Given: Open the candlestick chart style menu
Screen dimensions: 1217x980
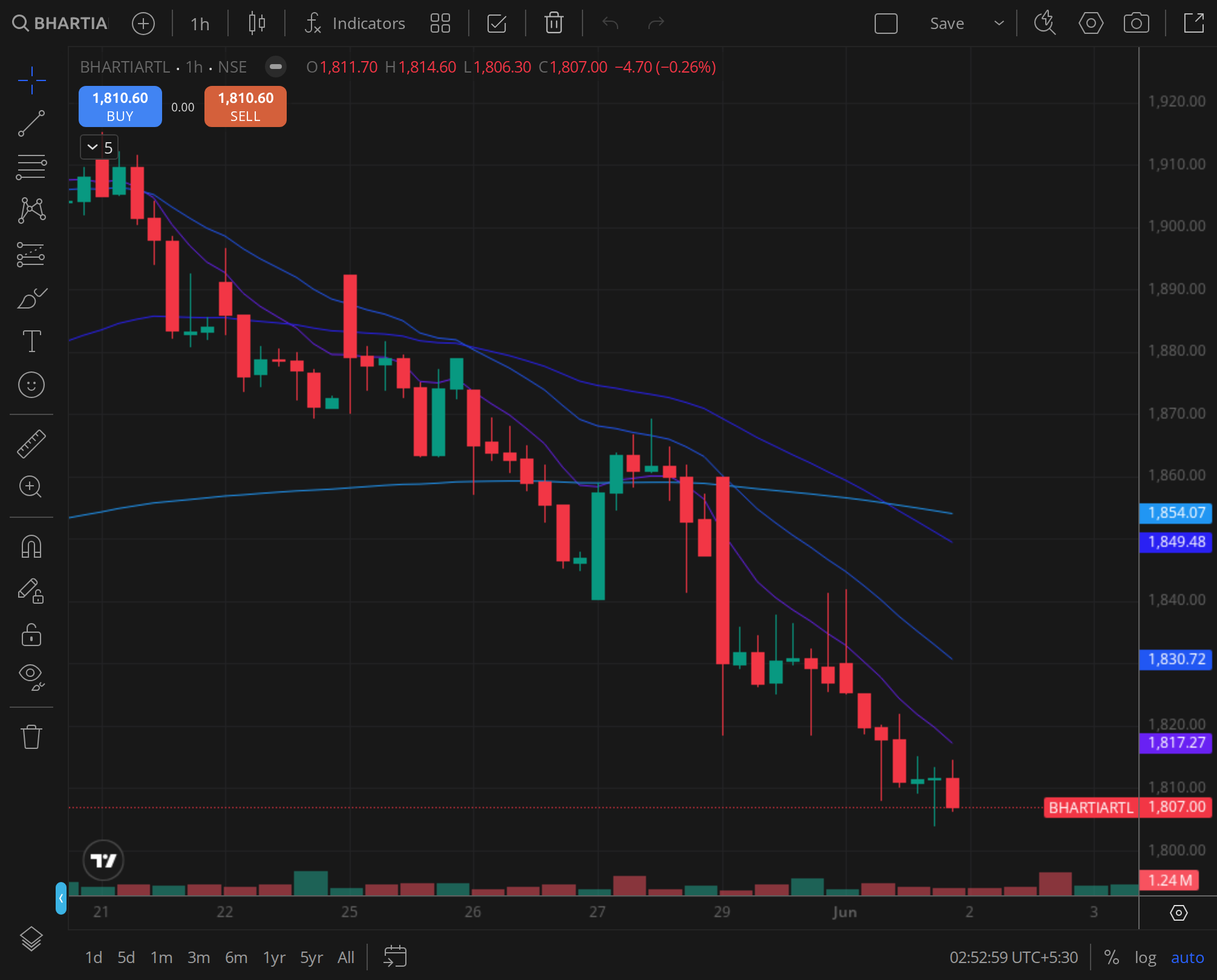Looking at the screenshot, I should [x=257, y=24].
